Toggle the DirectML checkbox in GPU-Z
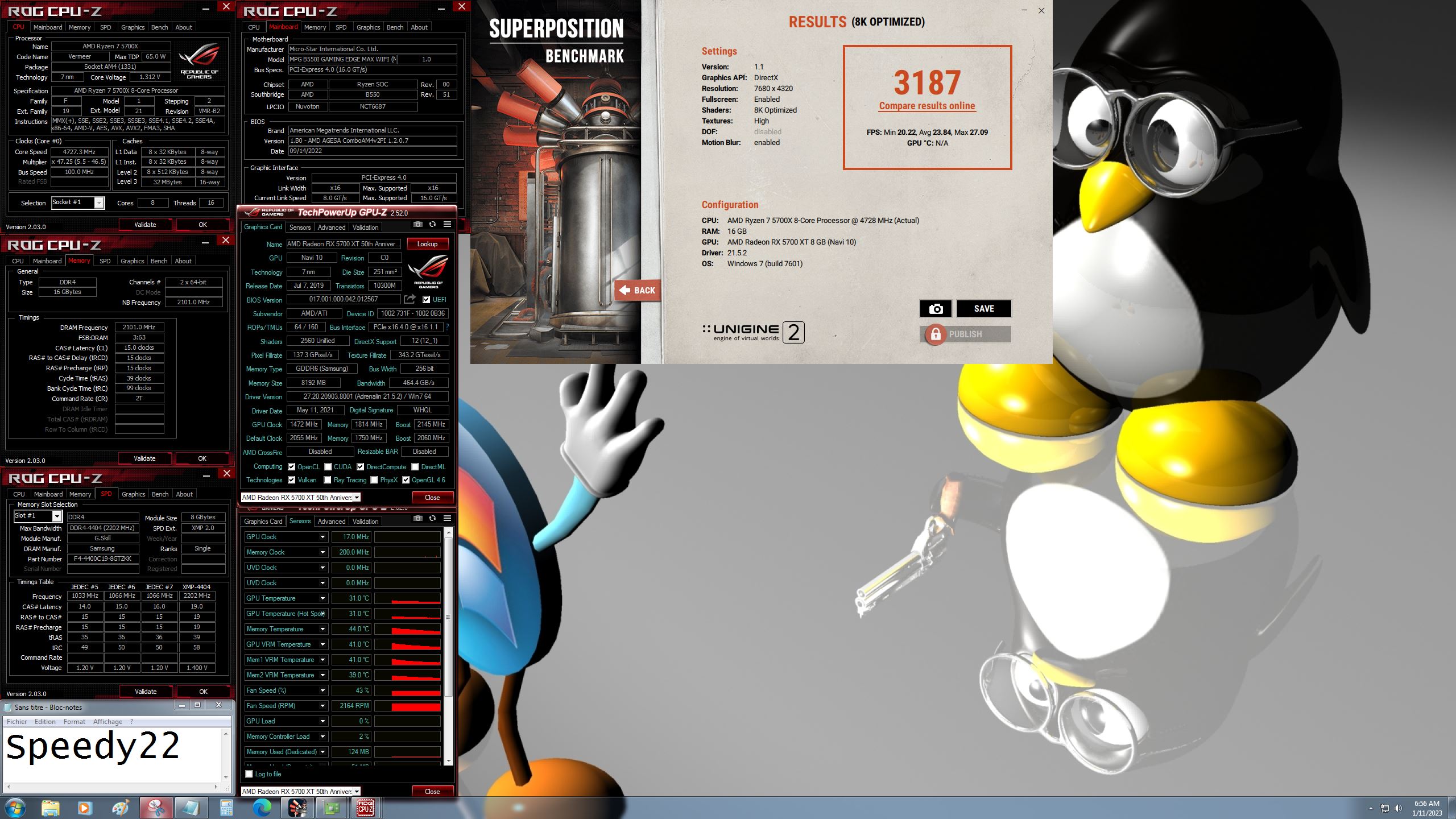The image size is (1456, 819). pos(415,467)
